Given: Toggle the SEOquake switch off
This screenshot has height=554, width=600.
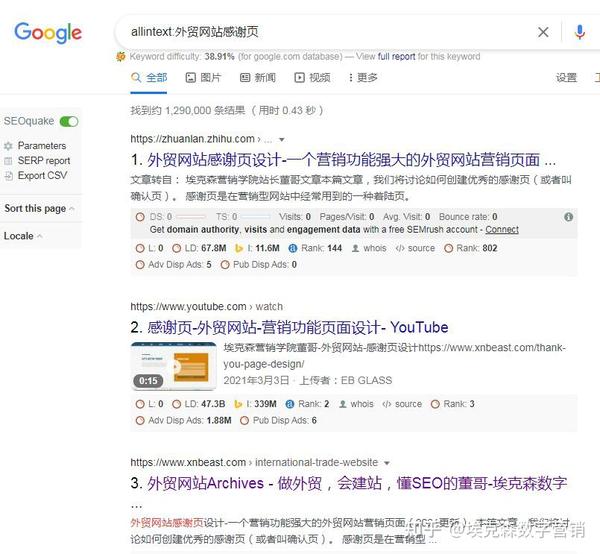Looking at the screenshot, I should [x=69, y=121].
